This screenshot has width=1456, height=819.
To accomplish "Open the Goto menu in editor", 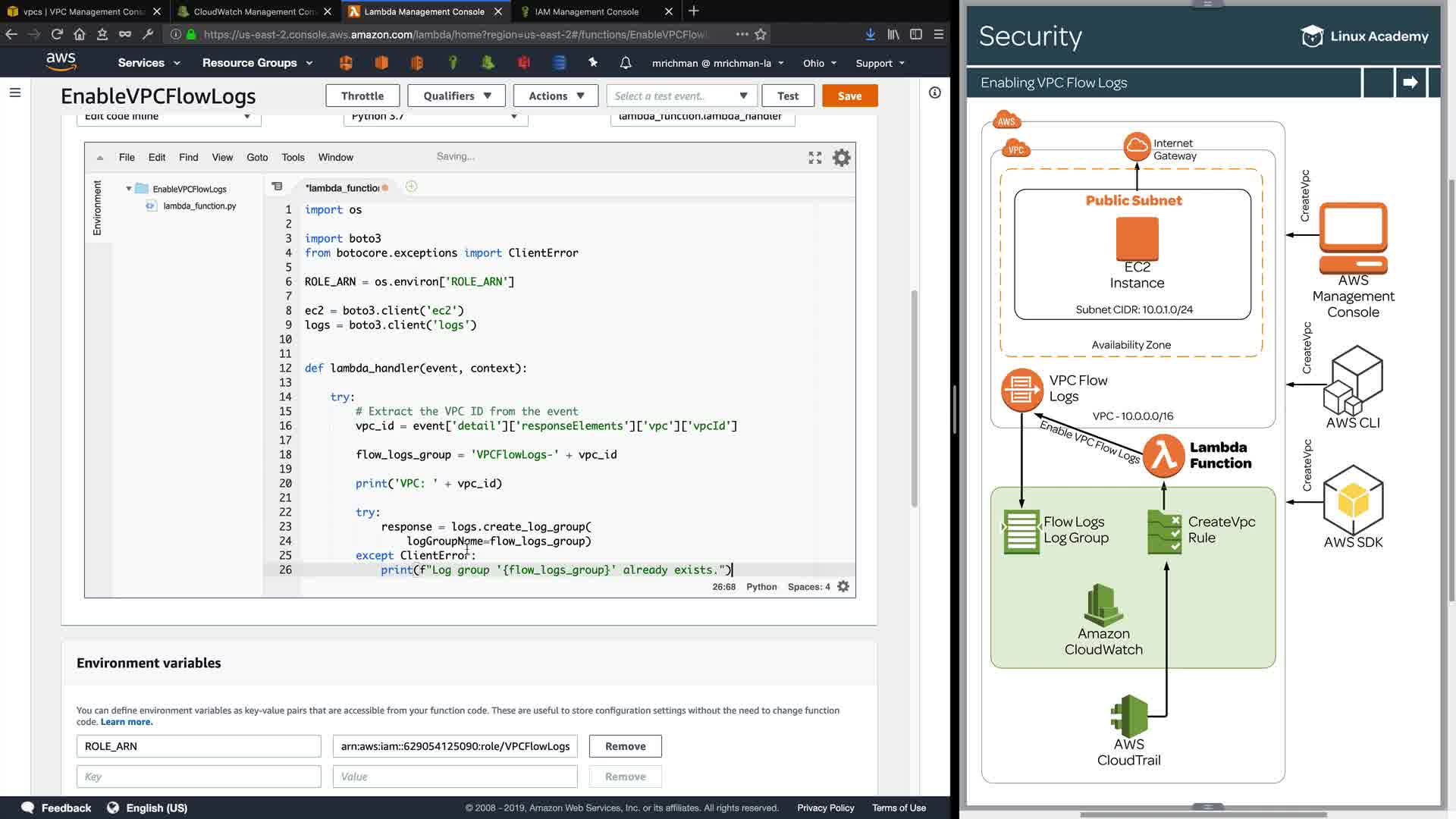I will [x=257, y=157].
